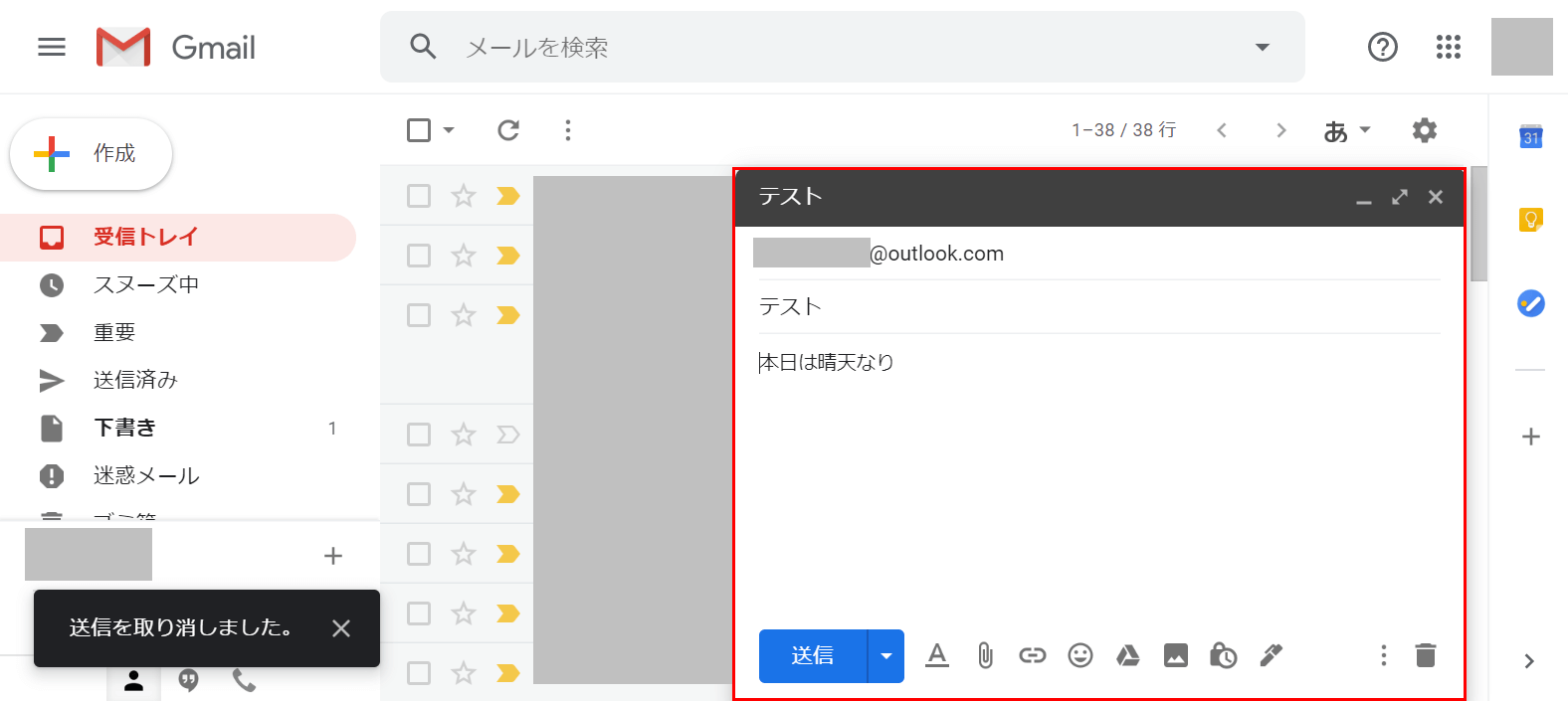Viewport: 1568px width, 701px height.
Task: Insert files using Google Drive
Action: 1128,655
